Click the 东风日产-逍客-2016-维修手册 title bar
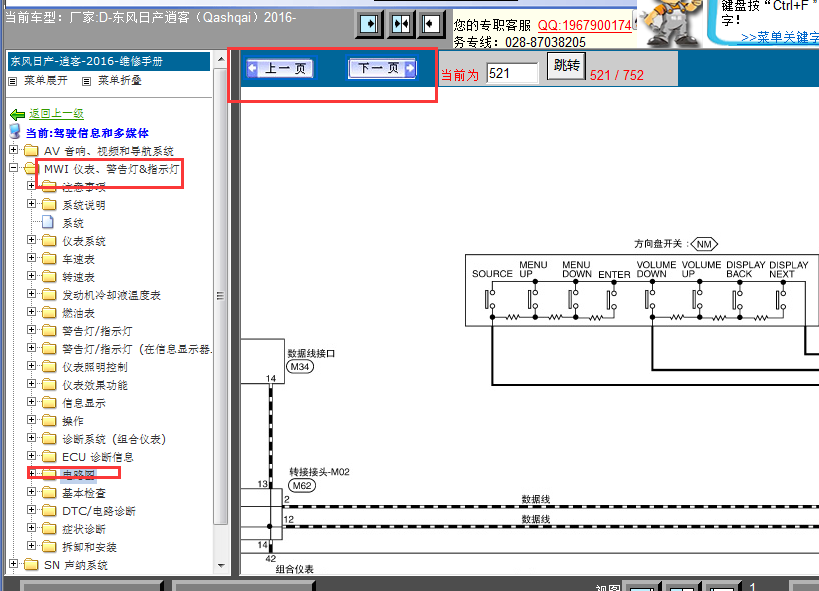Image resolution: width=819 pixels, height=591 pixels. (109, 61)
